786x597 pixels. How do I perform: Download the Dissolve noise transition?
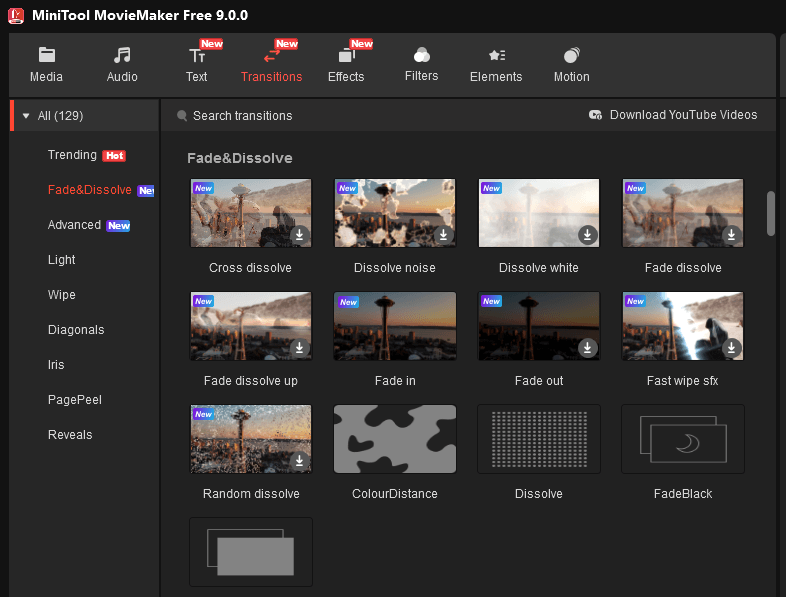coord(443,235)
